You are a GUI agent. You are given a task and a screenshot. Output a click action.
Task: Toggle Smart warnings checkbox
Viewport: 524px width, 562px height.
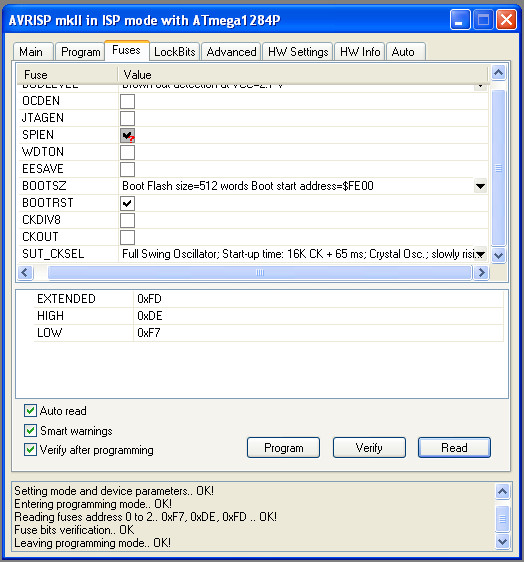click(30, 430)
